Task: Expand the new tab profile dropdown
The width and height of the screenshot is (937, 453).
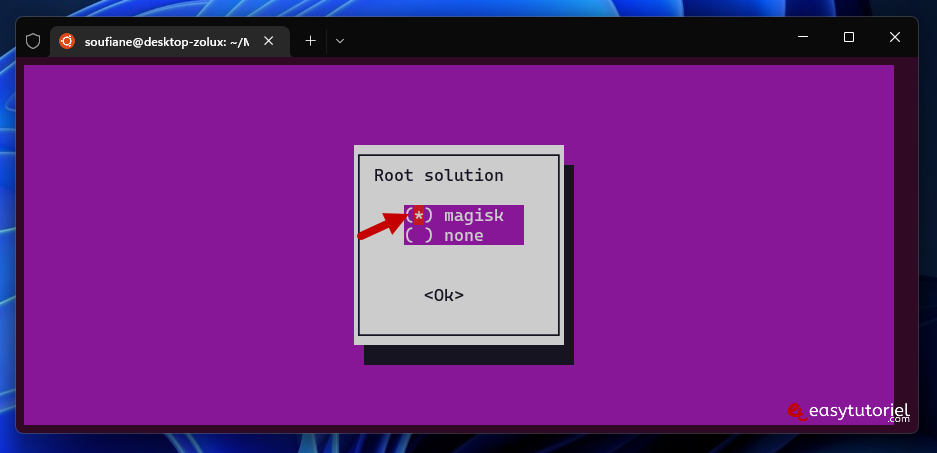Action: 340,41
